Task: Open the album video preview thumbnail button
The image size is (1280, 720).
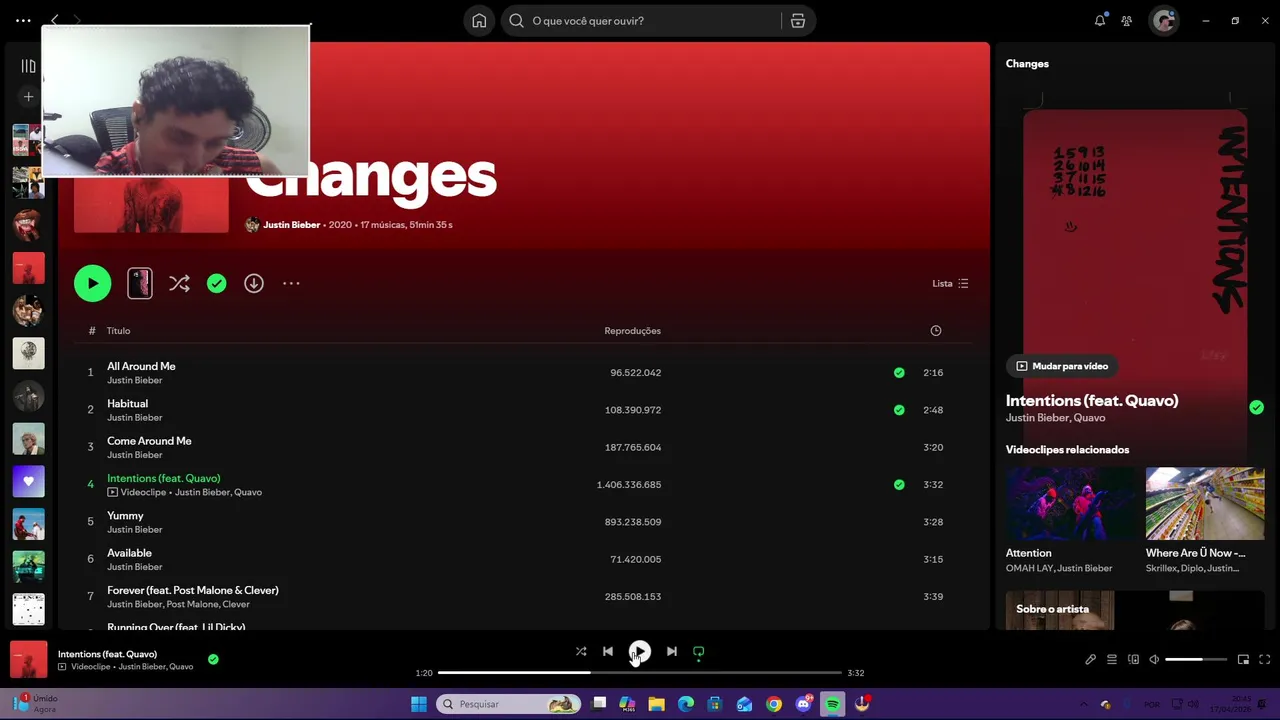Action: coord(140,283)
